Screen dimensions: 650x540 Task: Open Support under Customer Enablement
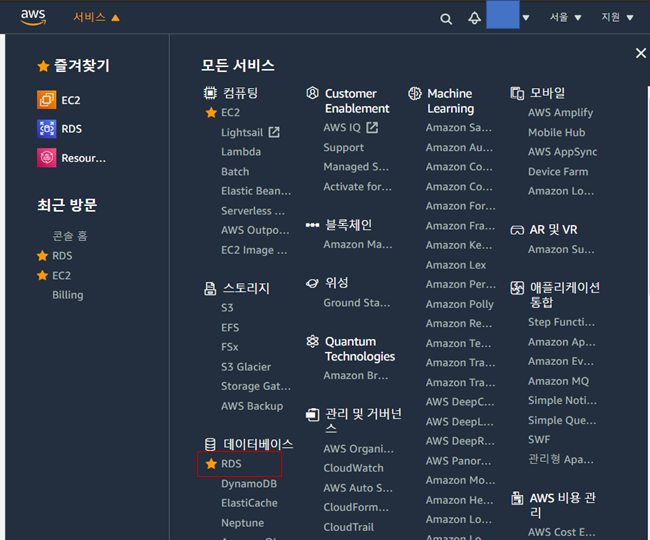343,148
